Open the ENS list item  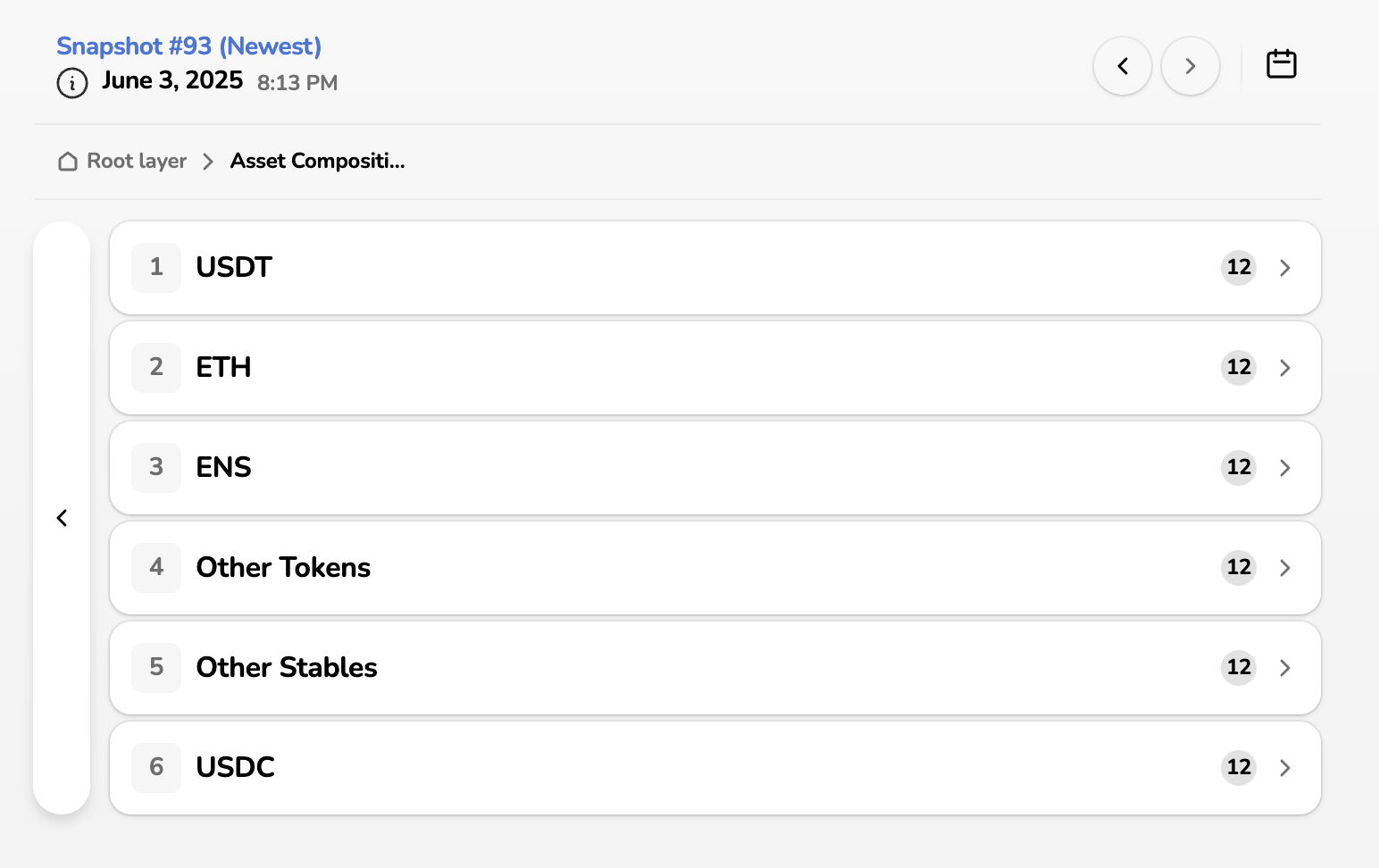tap(223, 468)
